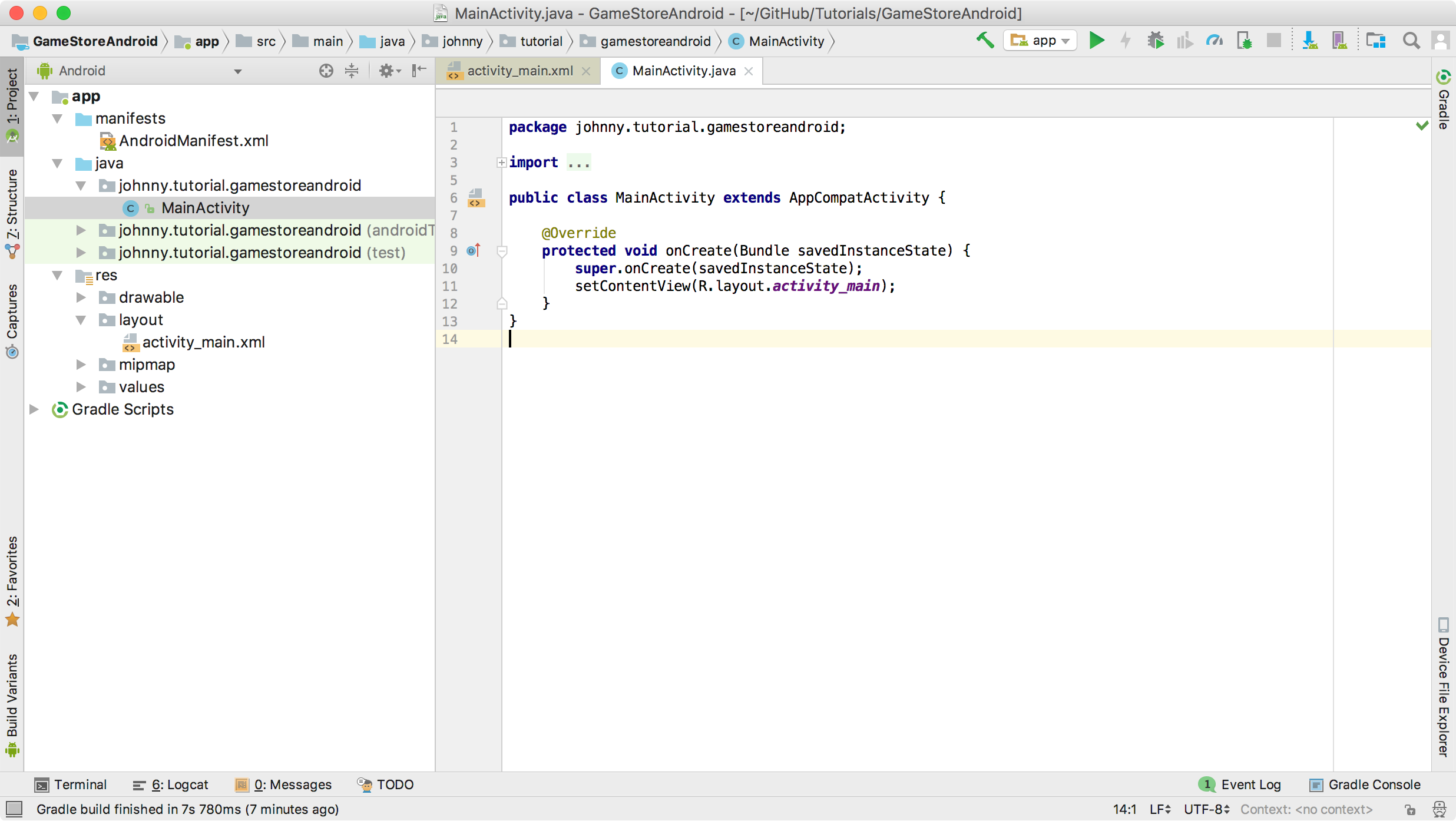Toggle the 2: Favorites tool window
This screenshot has height=821, width=1456.
12,582
